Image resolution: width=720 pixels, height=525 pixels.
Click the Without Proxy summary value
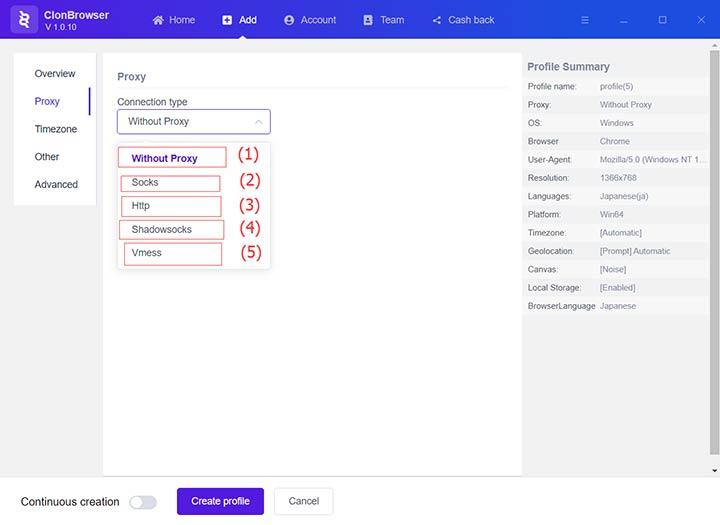(625, 105)
